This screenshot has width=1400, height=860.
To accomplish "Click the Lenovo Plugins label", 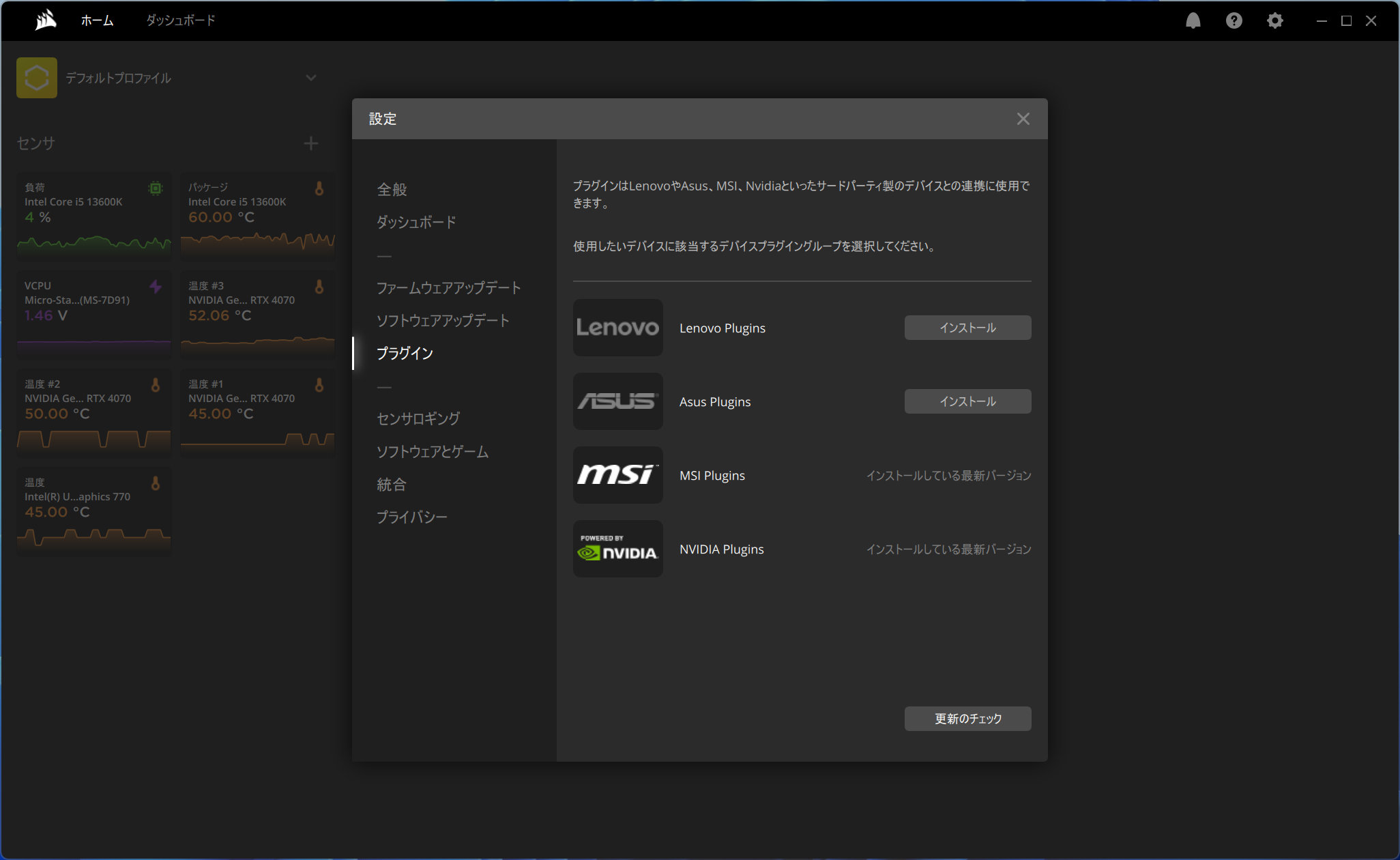I will tap(723, 328).
